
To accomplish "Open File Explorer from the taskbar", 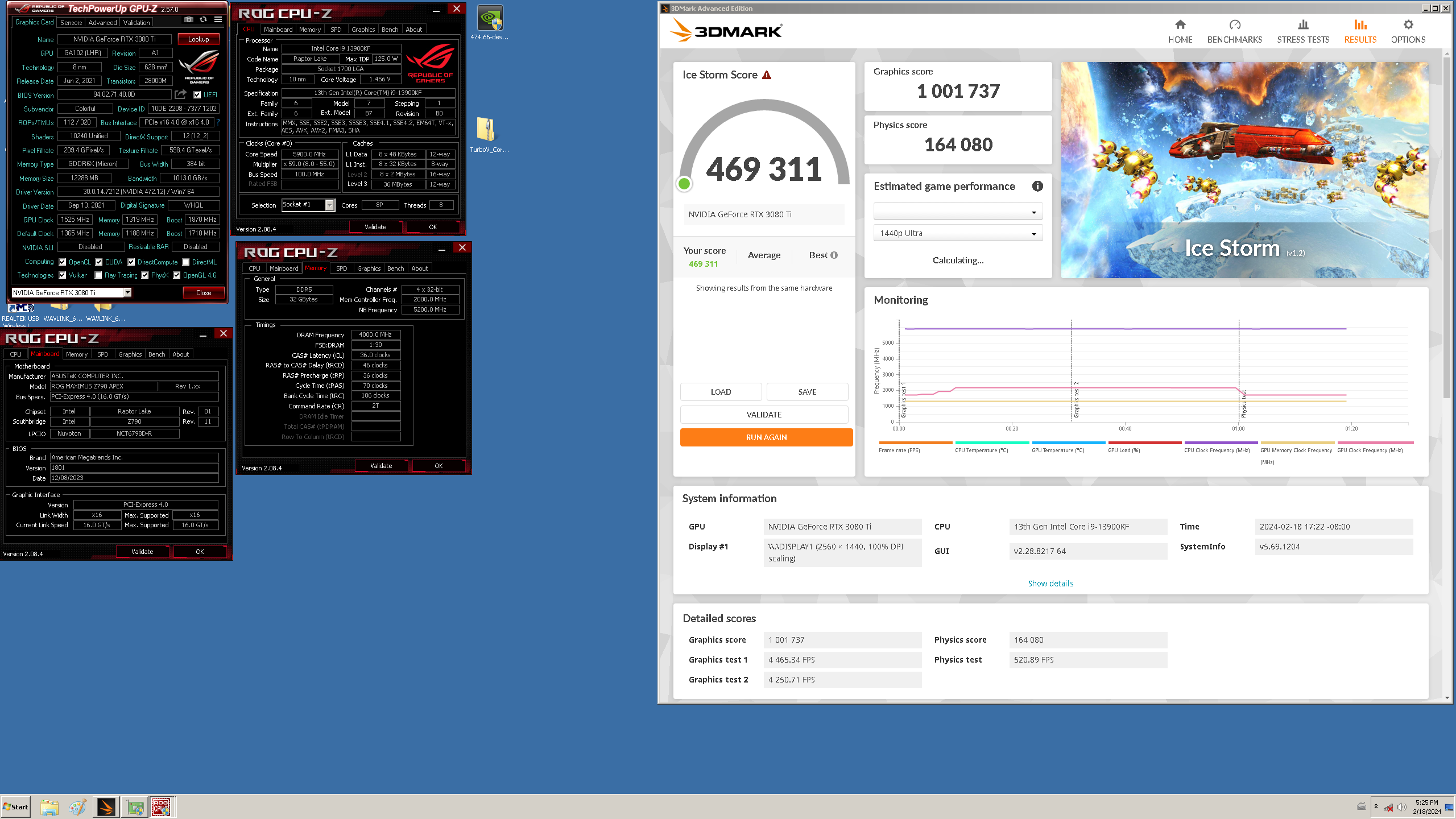I will point(49,807).
